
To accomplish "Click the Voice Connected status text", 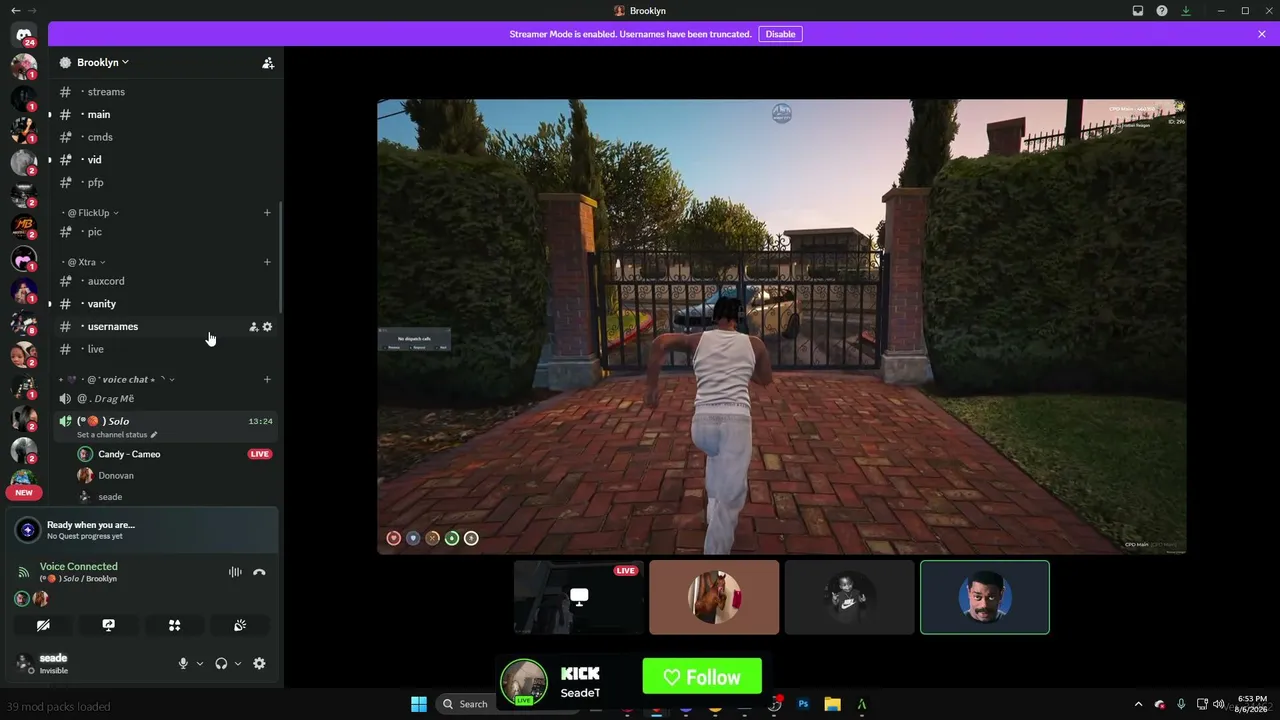I will pos(78,566).
